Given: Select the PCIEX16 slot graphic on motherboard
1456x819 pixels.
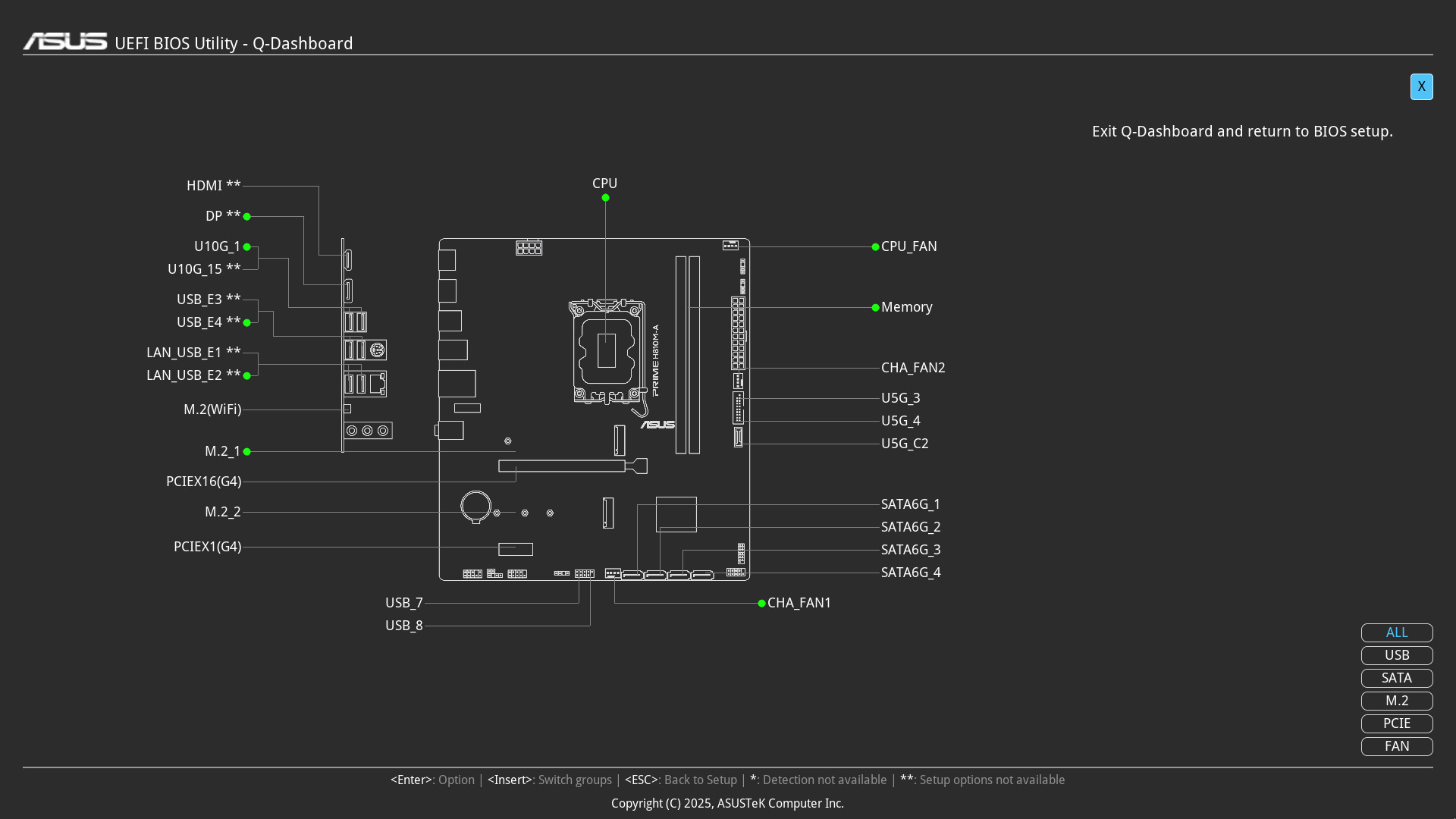Looking at the screenshot, I should click(562, 466).
